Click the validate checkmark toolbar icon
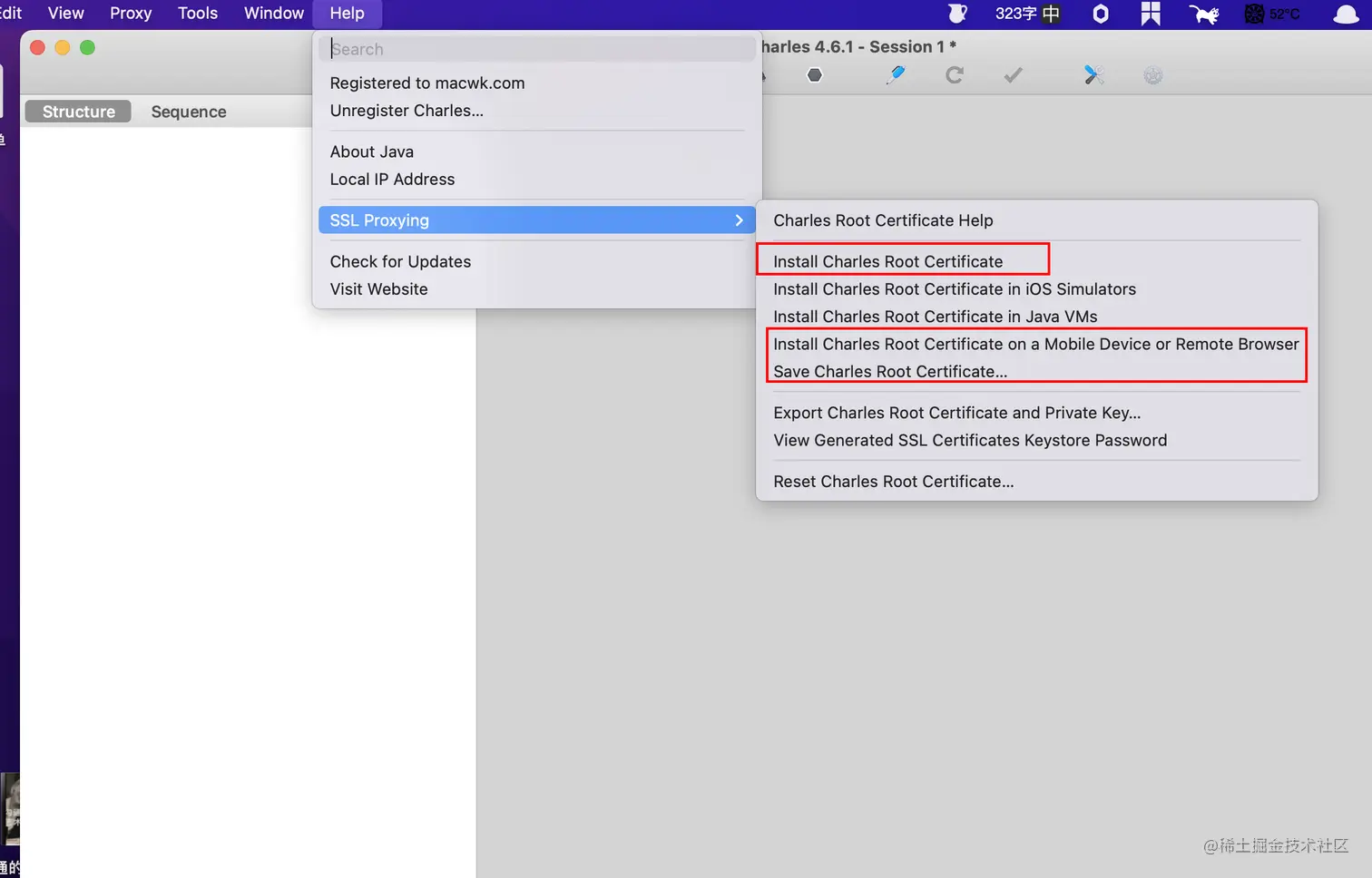Screen dimensions: 1372x878 point(1014,75)
